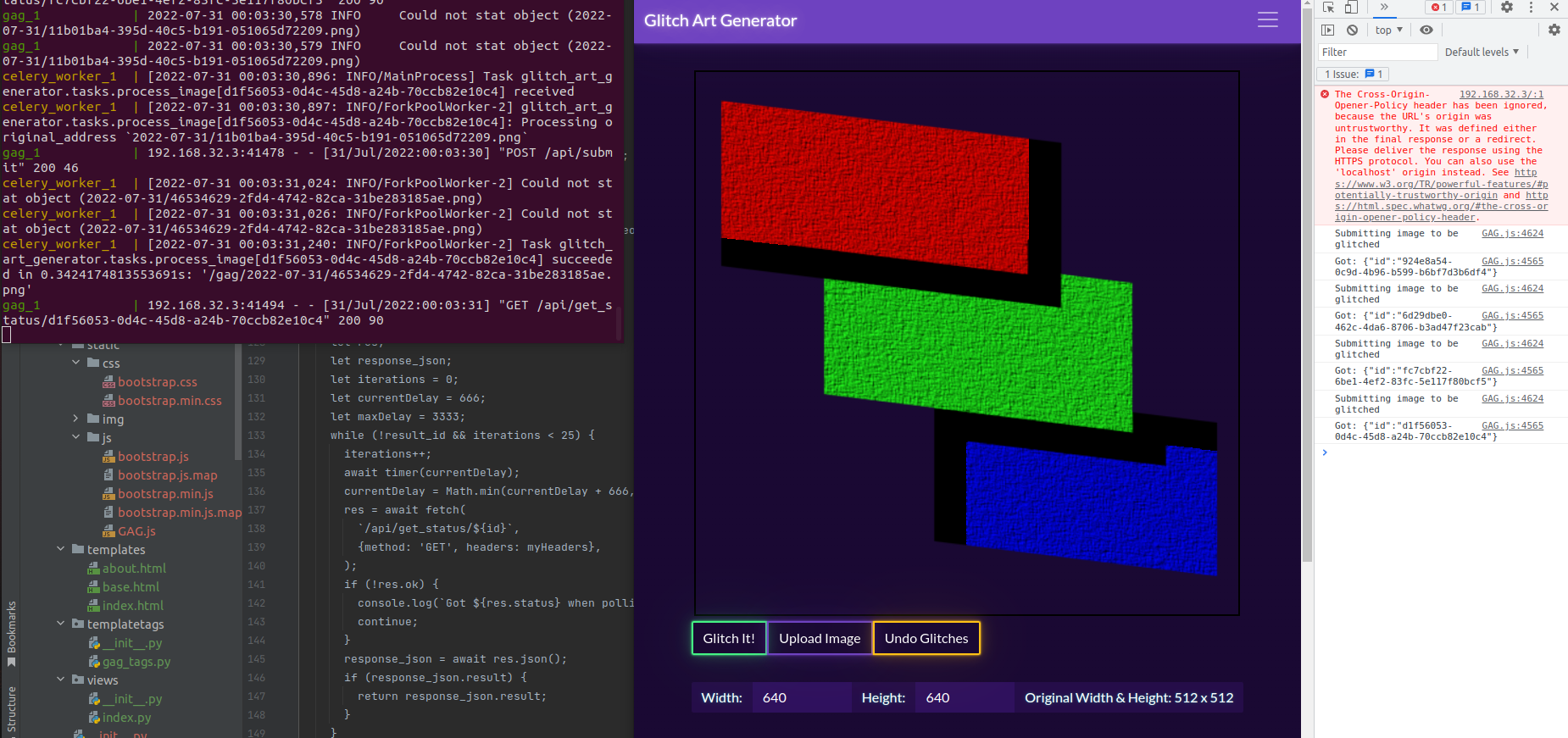Create a live expression with the eye icon
The height and width of the screenshot is (738, 1568).
click(1426, 30)
